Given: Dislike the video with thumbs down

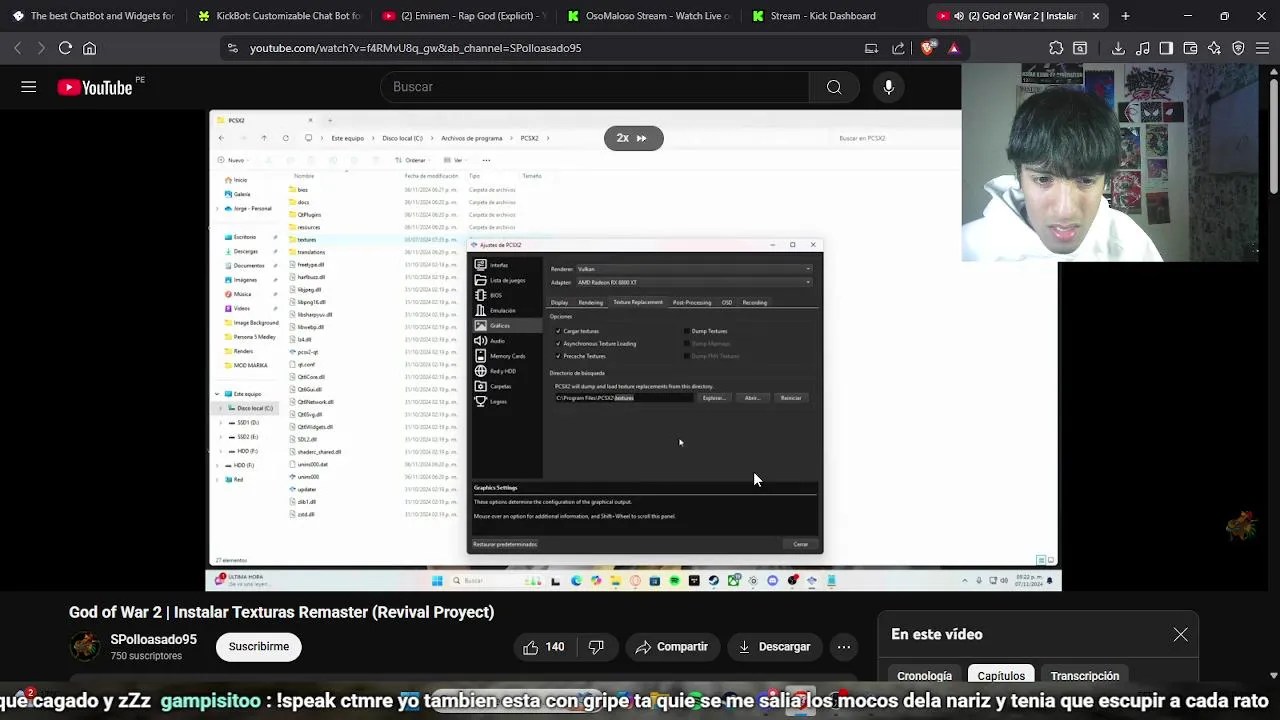Looking at the screenshot, I should pyautogui.click(x=596, y=647).
